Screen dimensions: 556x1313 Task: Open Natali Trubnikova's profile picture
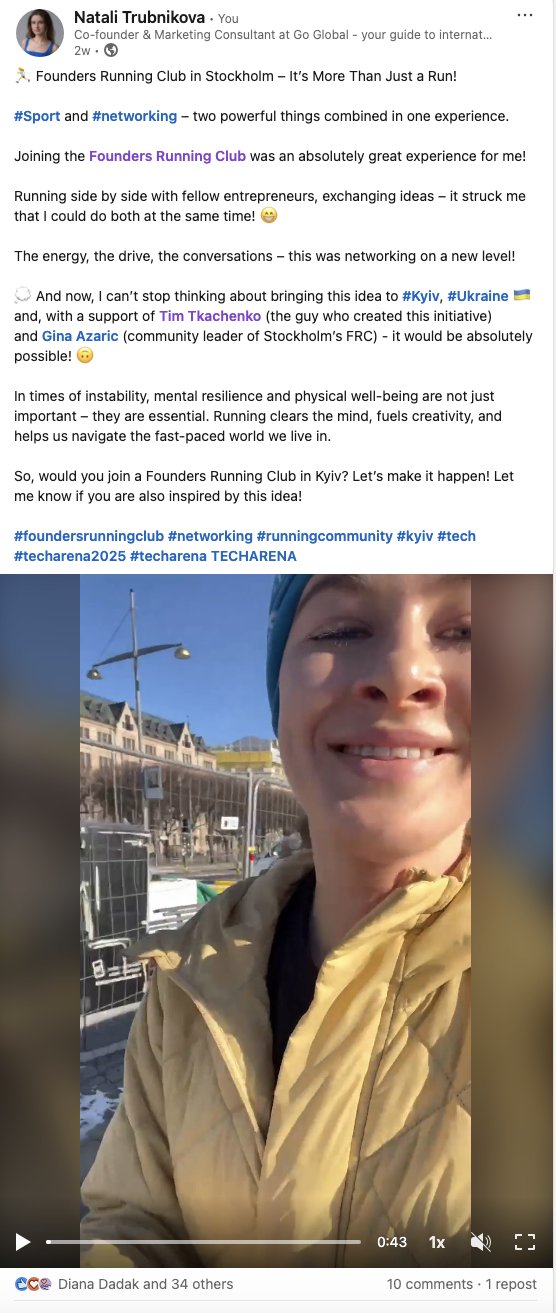[x=40, y=33]
